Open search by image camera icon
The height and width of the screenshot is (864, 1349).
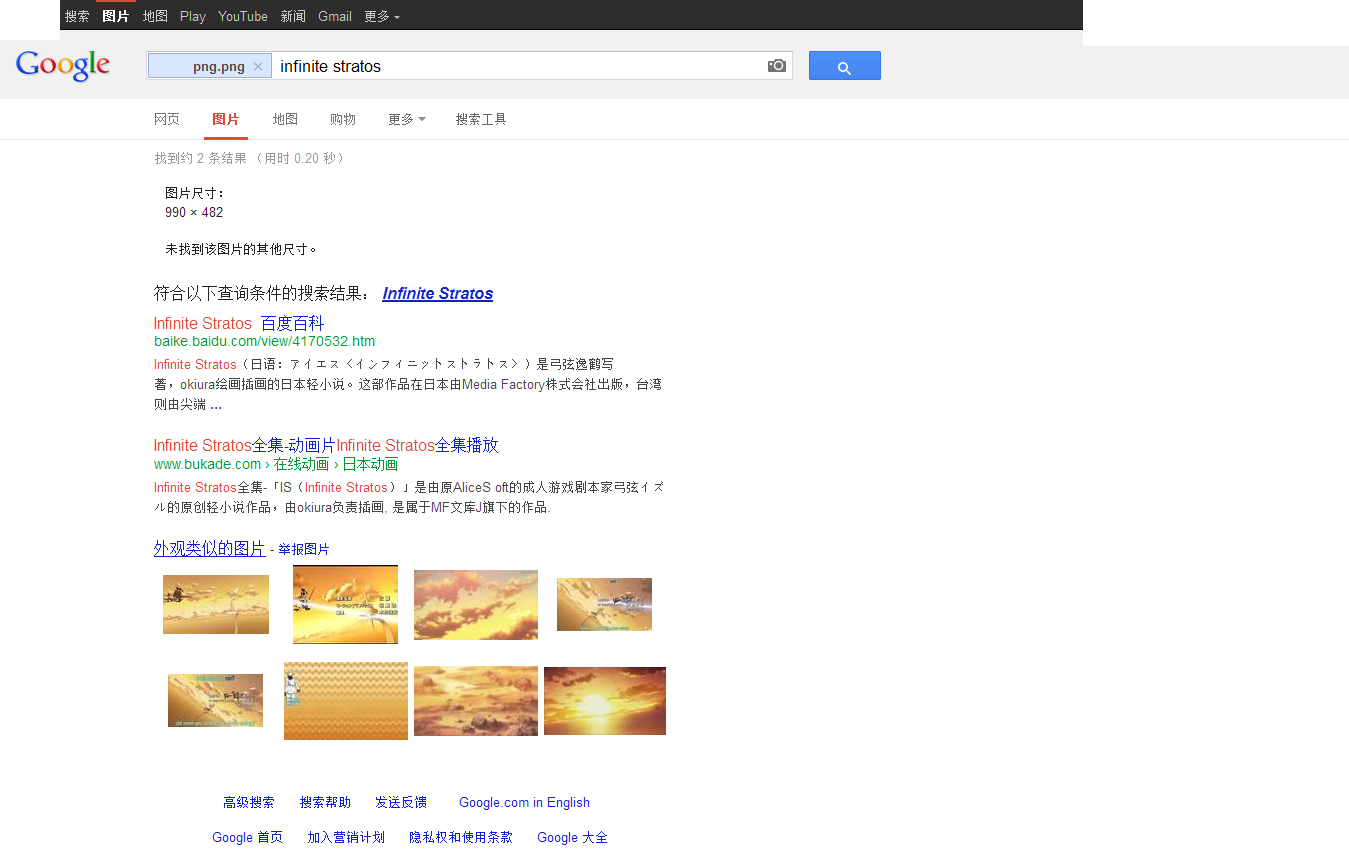[x=777, y=66]
